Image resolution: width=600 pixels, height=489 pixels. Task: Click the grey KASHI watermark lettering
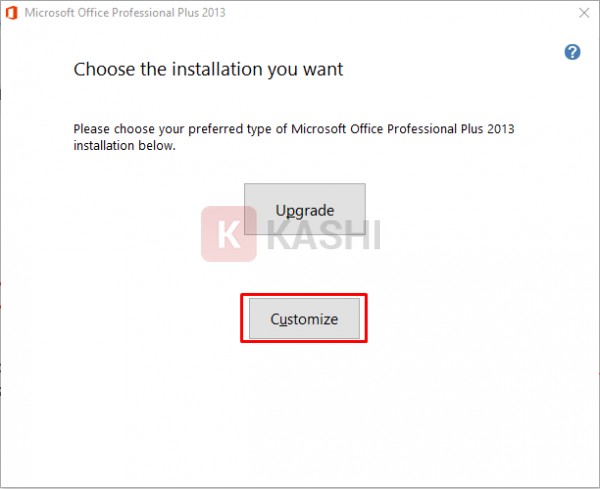tap(323, 235)
